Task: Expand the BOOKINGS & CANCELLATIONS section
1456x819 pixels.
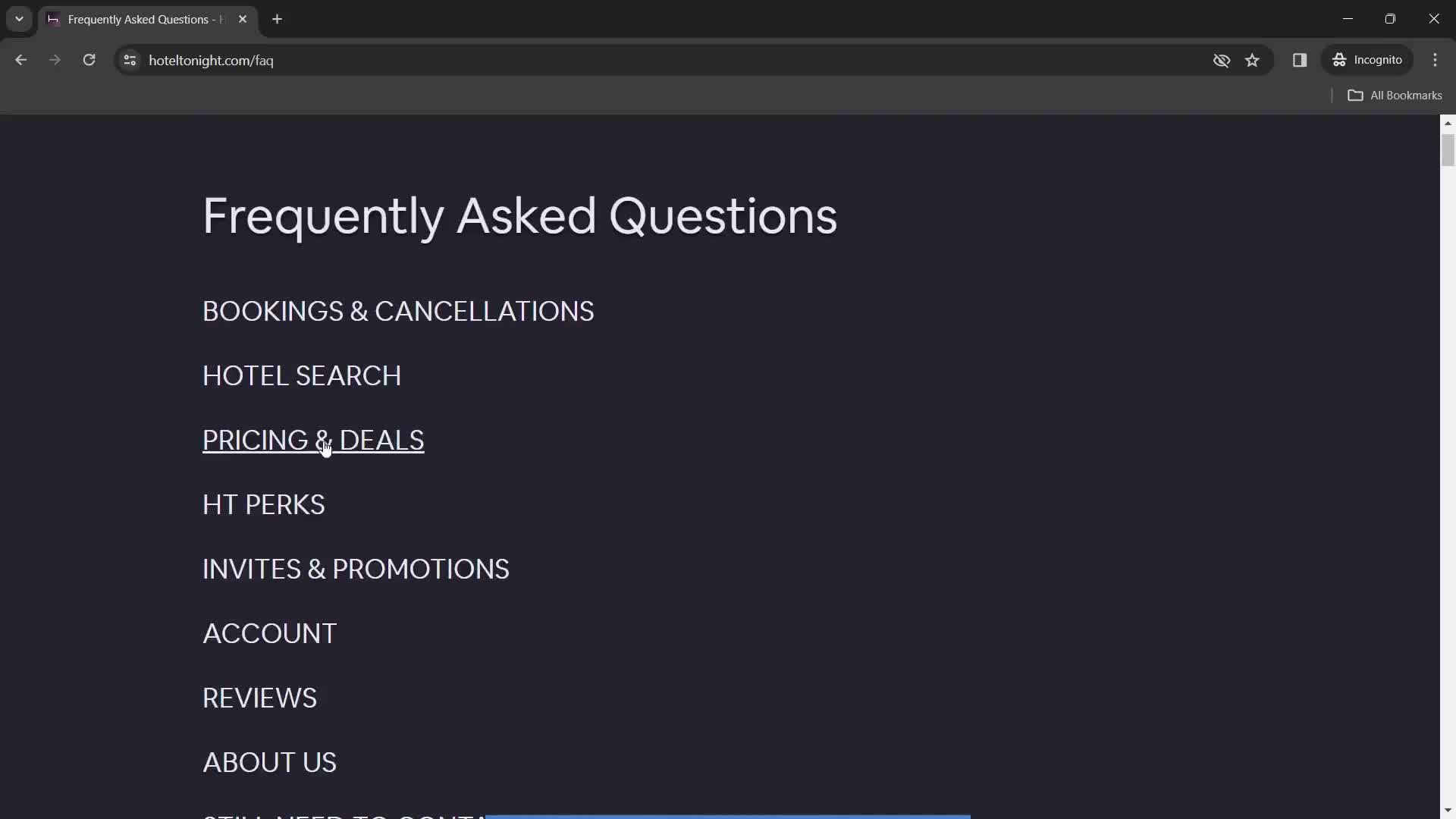Action: [x=398, y=311]
